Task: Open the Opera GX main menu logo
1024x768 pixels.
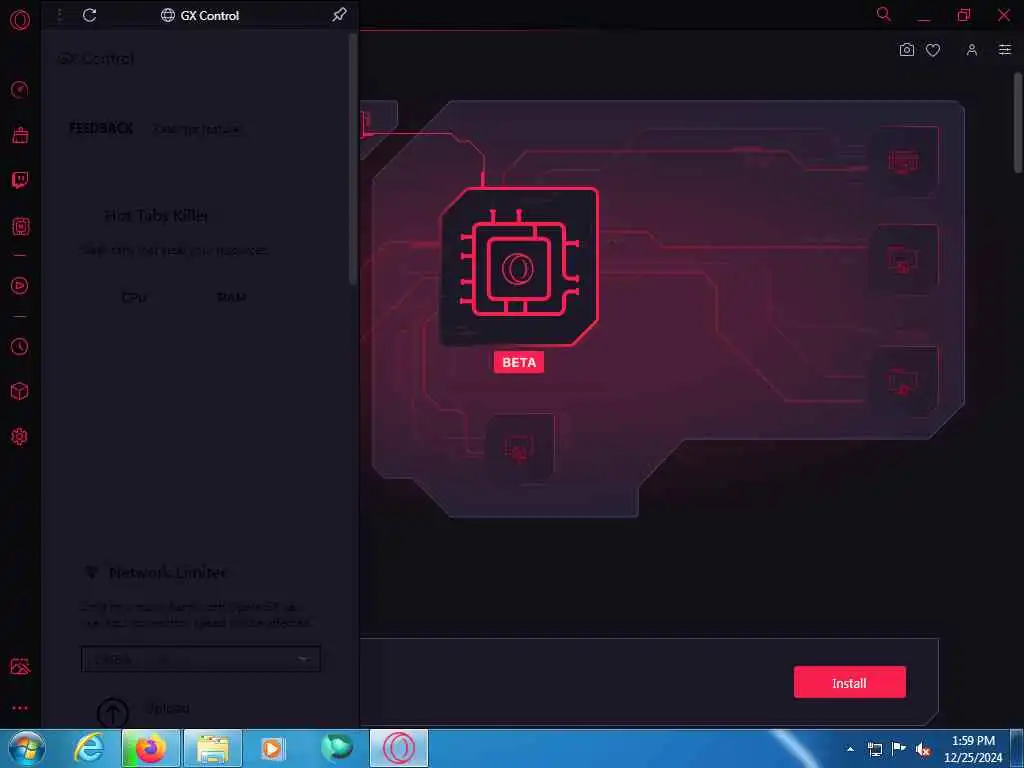Action: pos(20,20)
